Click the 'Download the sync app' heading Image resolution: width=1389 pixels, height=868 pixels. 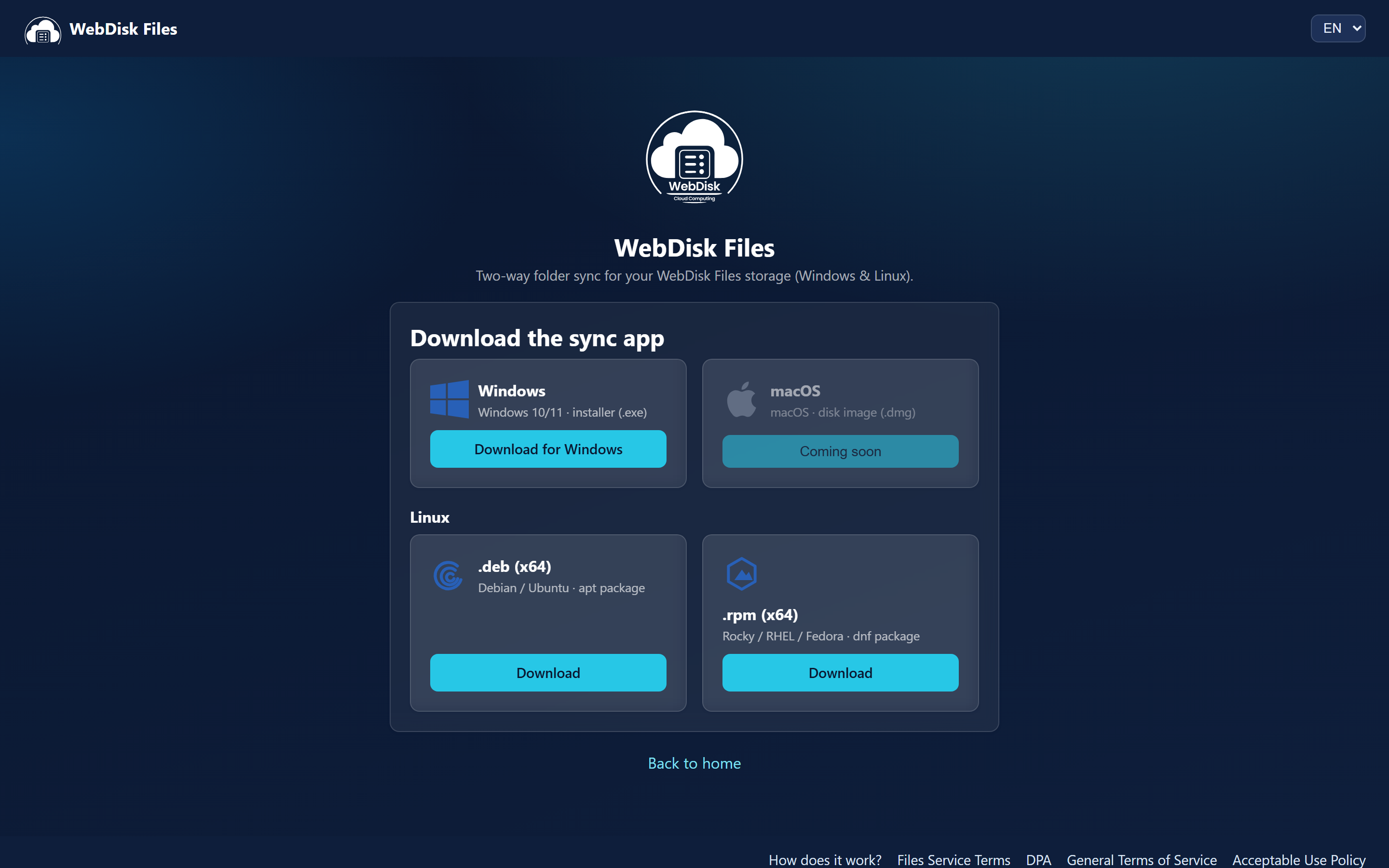pyautogui.click(x=537, y=338)
